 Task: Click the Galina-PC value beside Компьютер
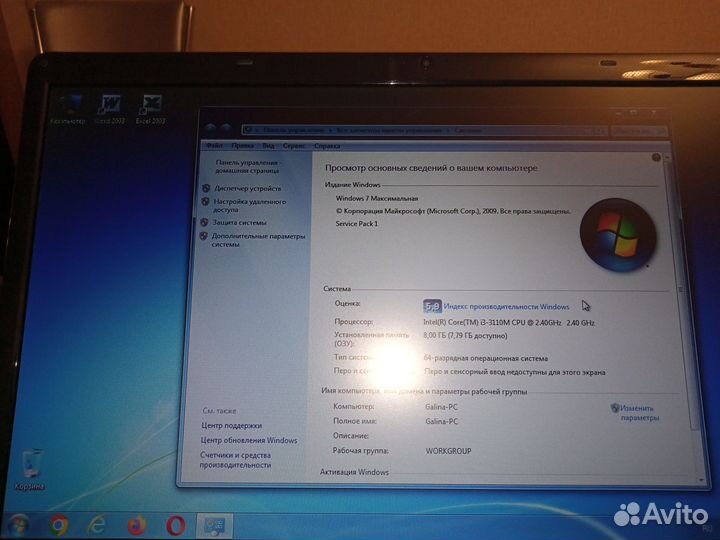[x=441, y=406]
